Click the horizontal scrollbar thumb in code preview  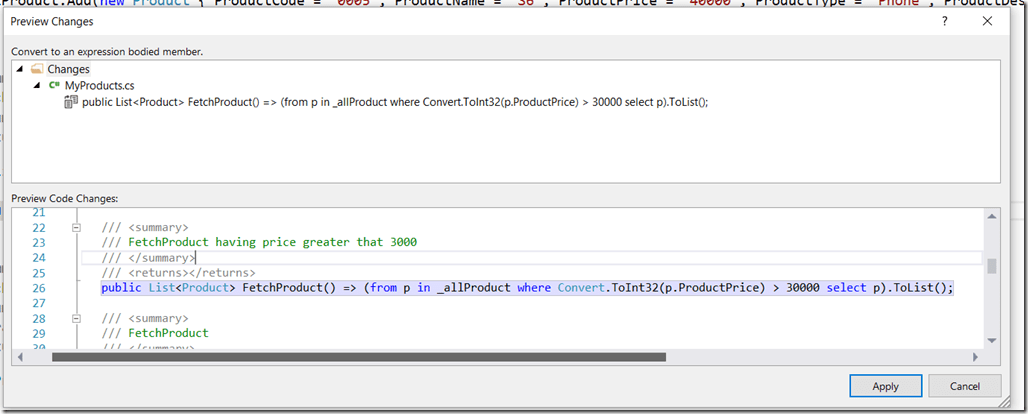click(358, 356)
